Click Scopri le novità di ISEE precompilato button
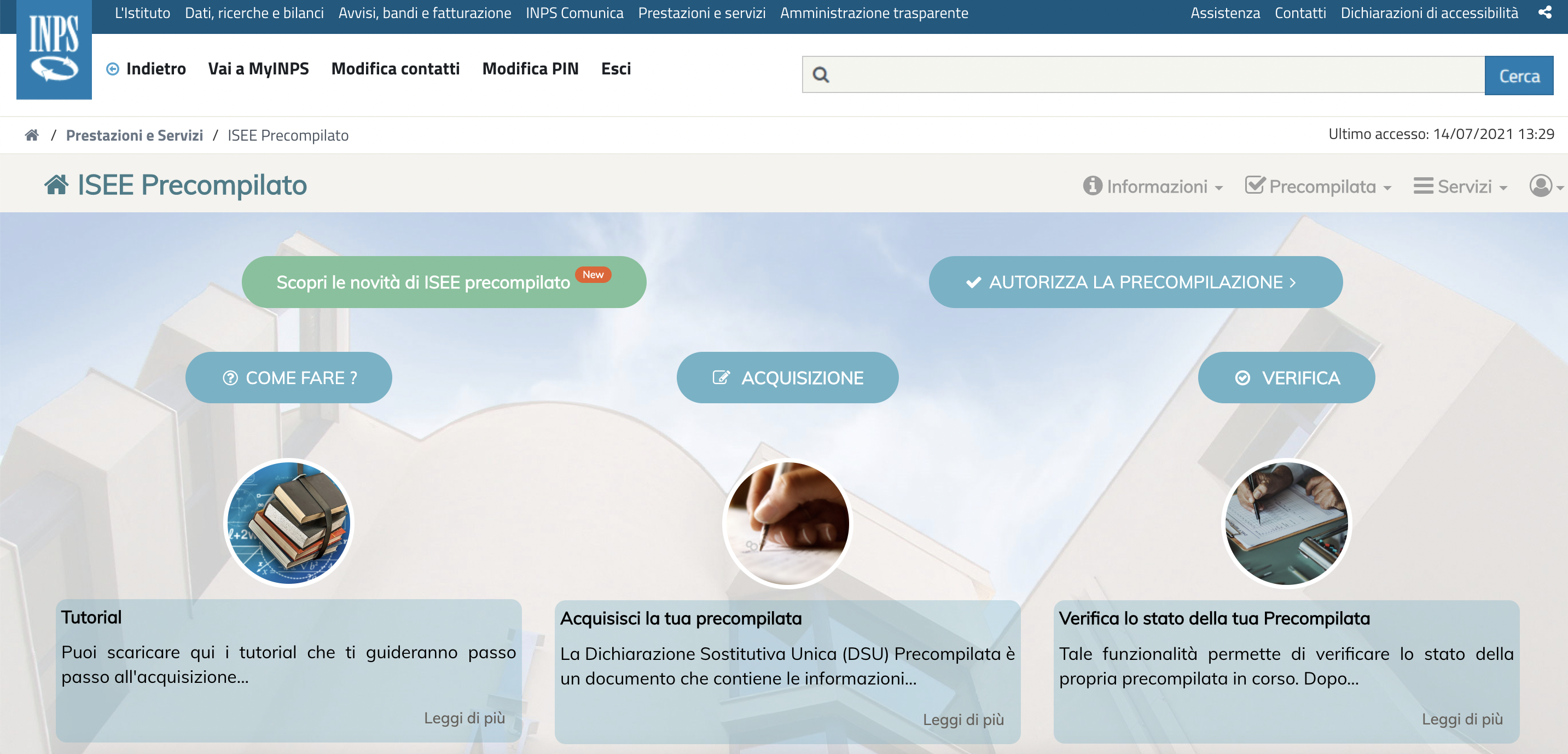This screenshot has width=1568, height=754. click(444, 282)
